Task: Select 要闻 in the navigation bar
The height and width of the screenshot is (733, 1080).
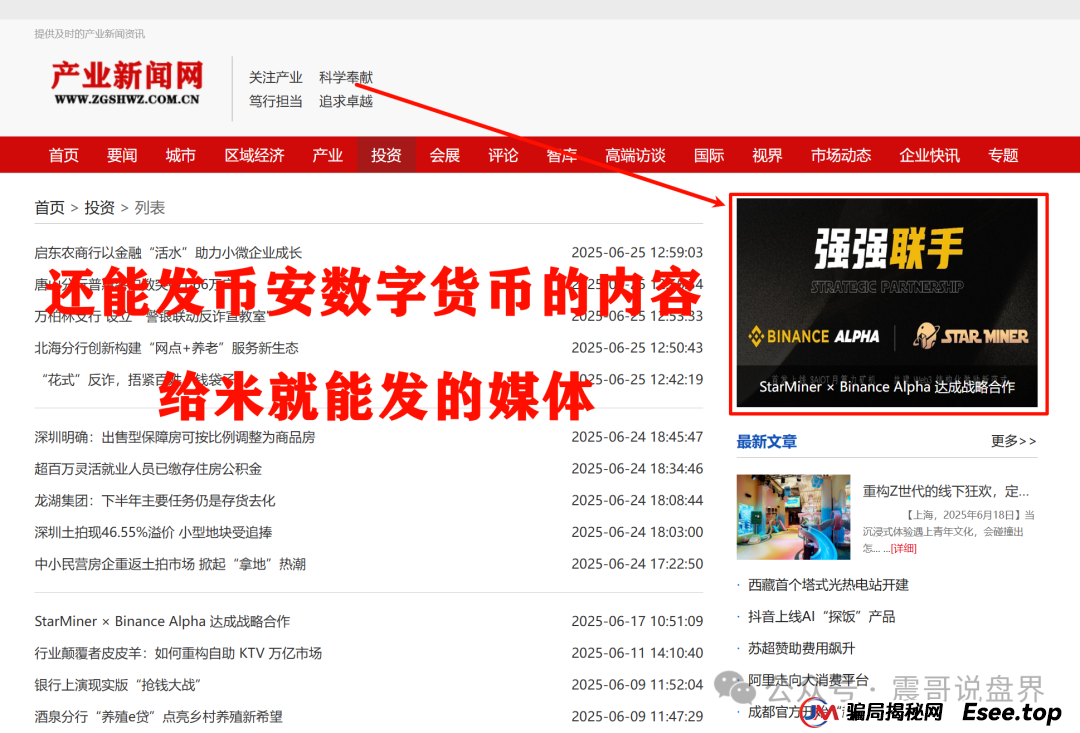Action: pos(121,155)
